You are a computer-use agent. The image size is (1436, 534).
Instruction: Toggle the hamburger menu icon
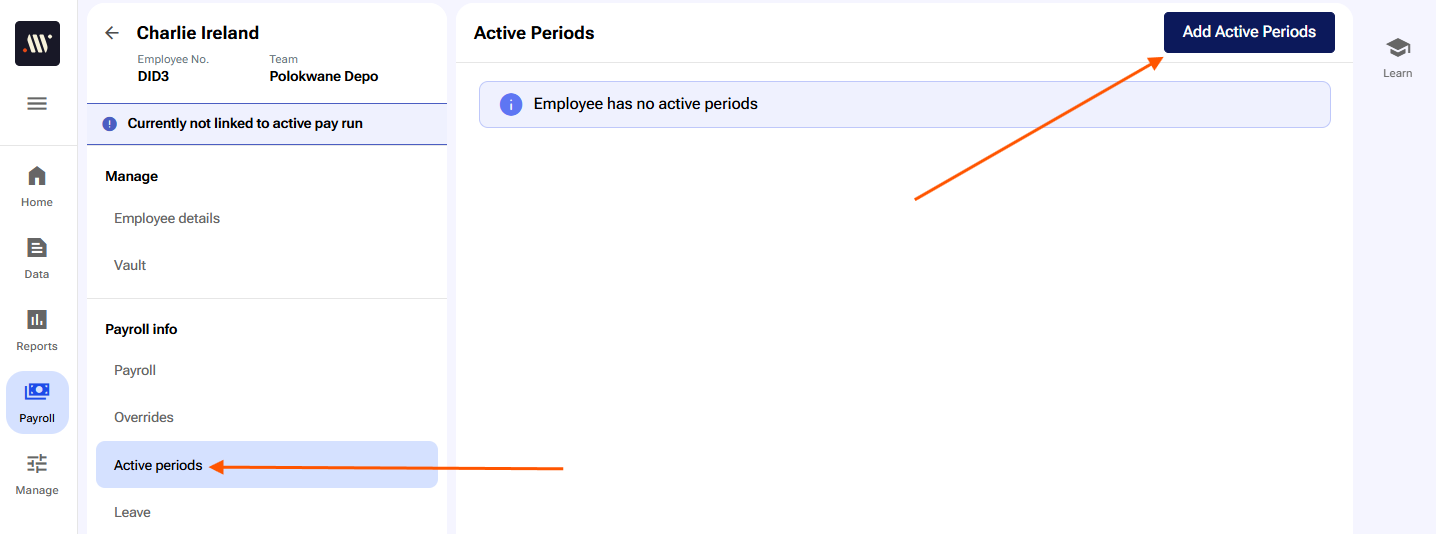(x=37, y=103)
